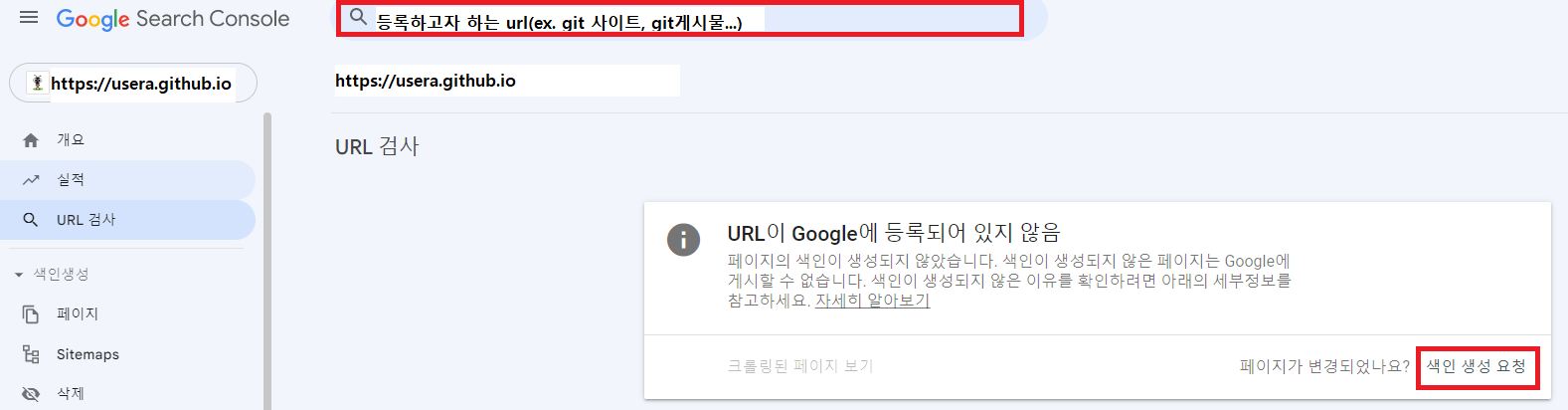The image size is (1568, 410).
Task: Click the sitemap tree icon
Action: pyautogui.click(x=31, y=354)
